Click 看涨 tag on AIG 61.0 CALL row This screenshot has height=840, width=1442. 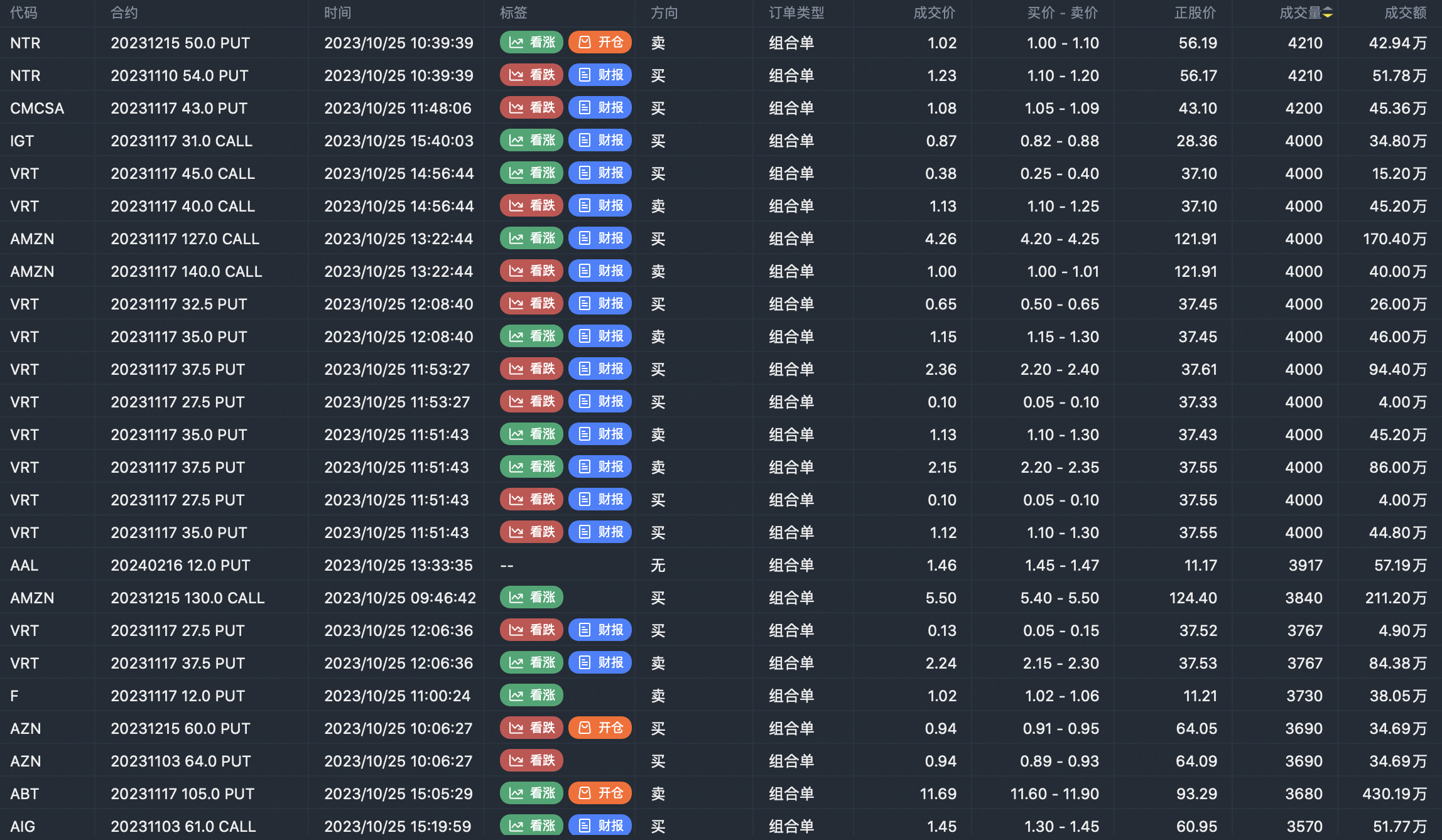[532, 826]
